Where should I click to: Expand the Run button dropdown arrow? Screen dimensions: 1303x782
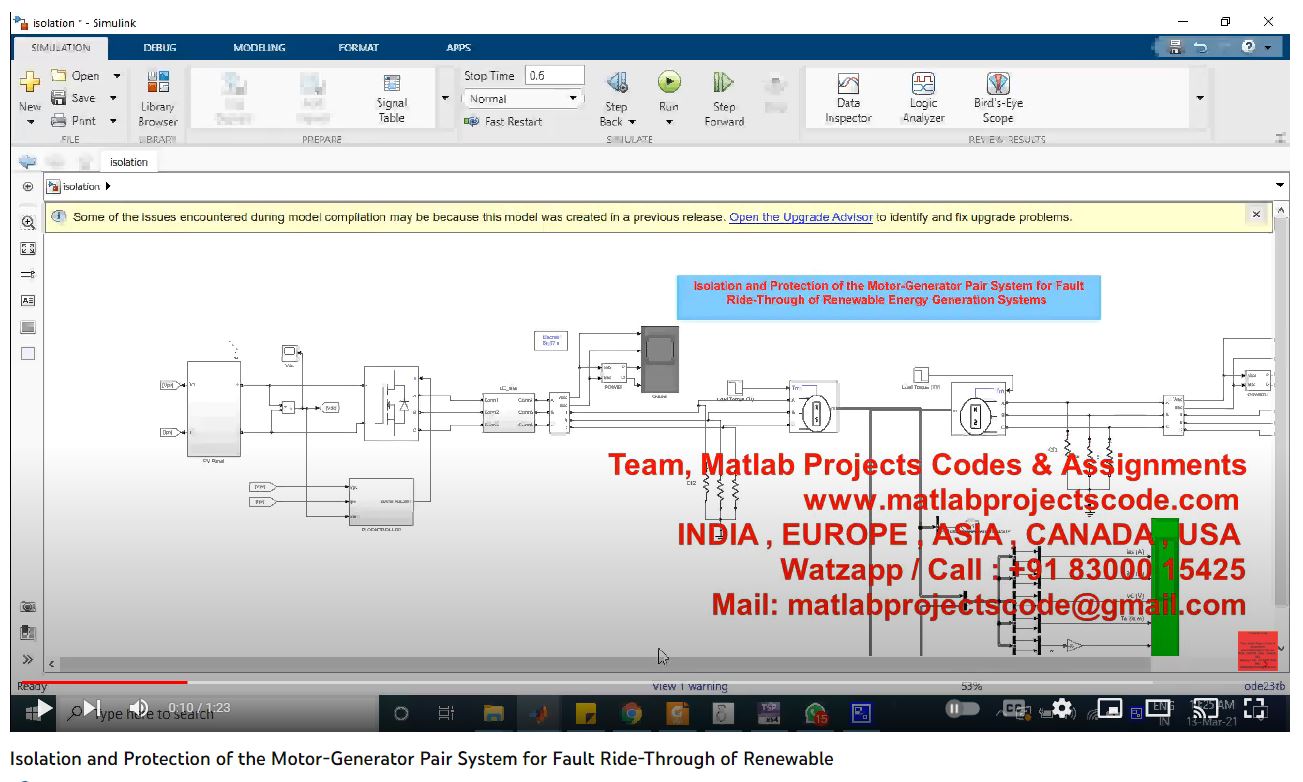click(669, 122)
